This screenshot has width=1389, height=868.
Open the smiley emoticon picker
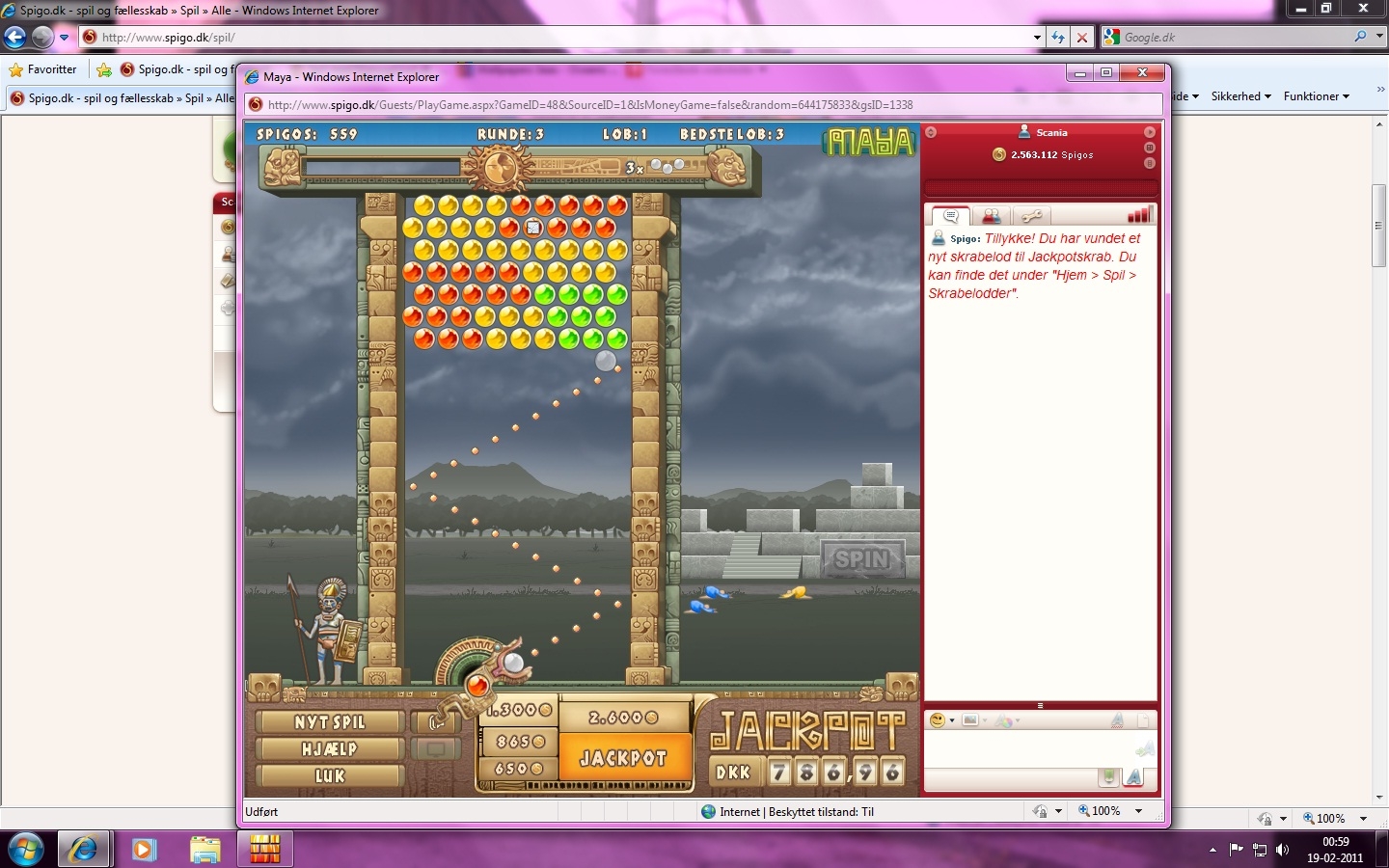(937, 720)
